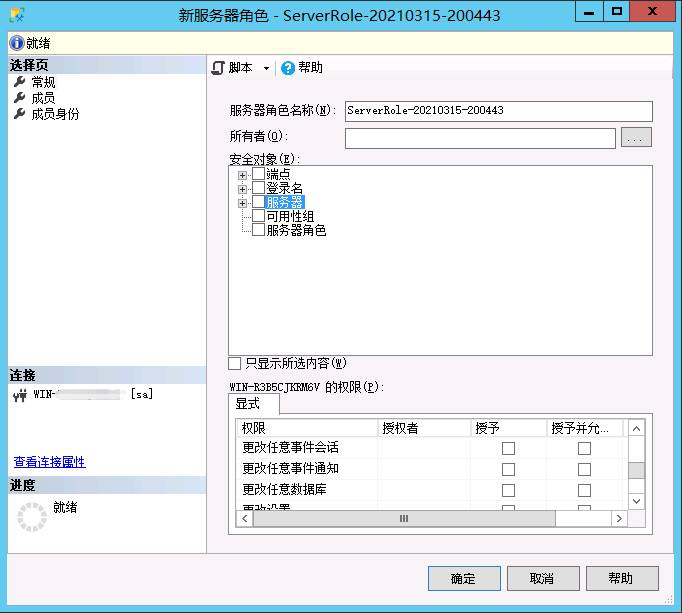Viewport: 682px width, 613px height.
Task: Switch to the 显式 tab
Action: (x=254, y=404)
